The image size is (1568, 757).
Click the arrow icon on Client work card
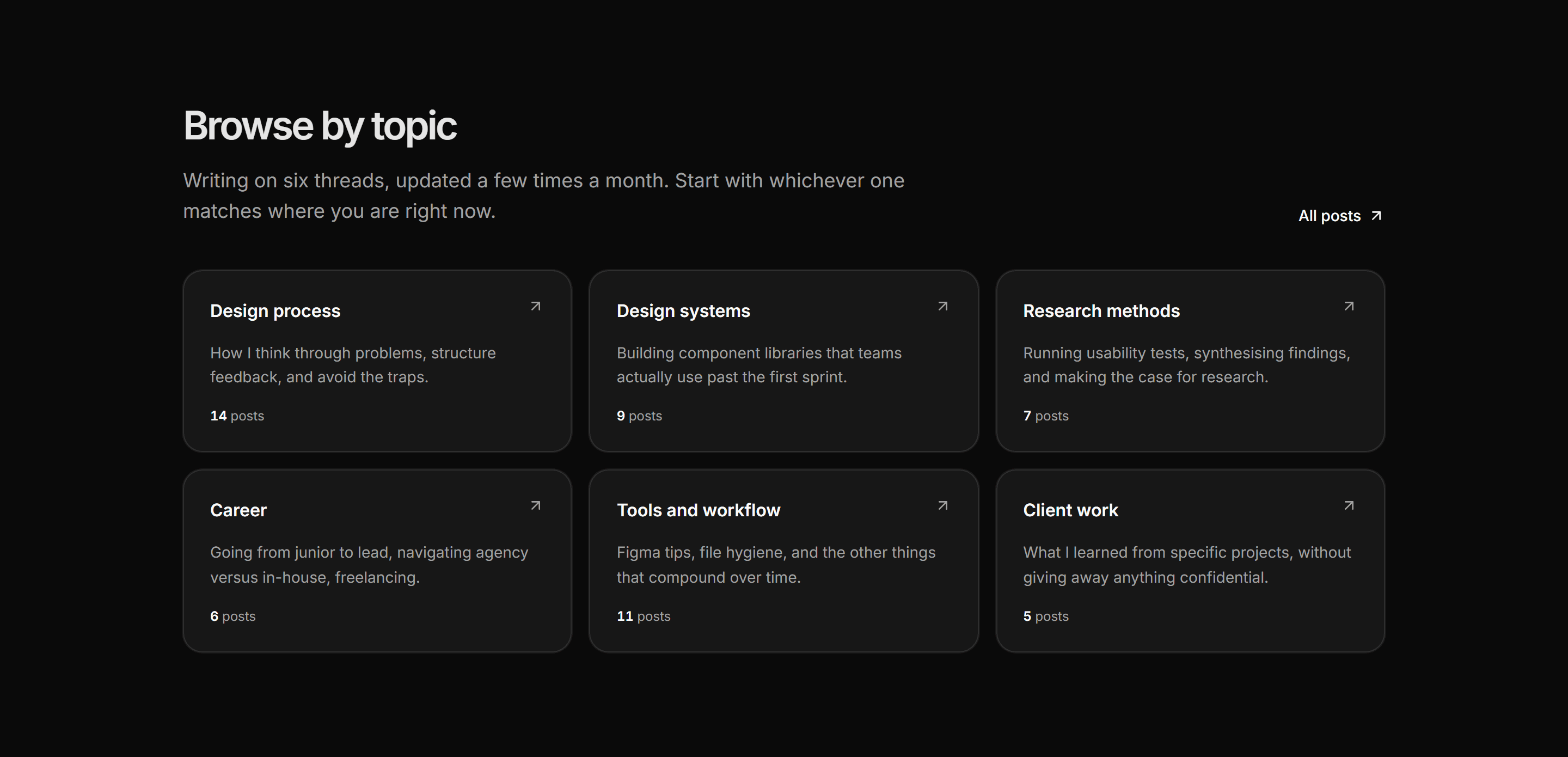[x=1349, y=505]
